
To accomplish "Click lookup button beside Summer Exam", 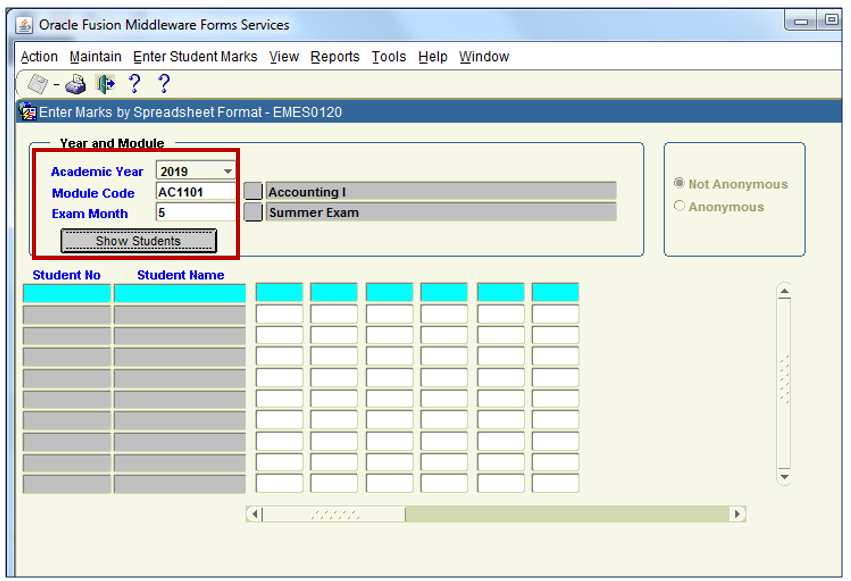I will tap(253, 213).
